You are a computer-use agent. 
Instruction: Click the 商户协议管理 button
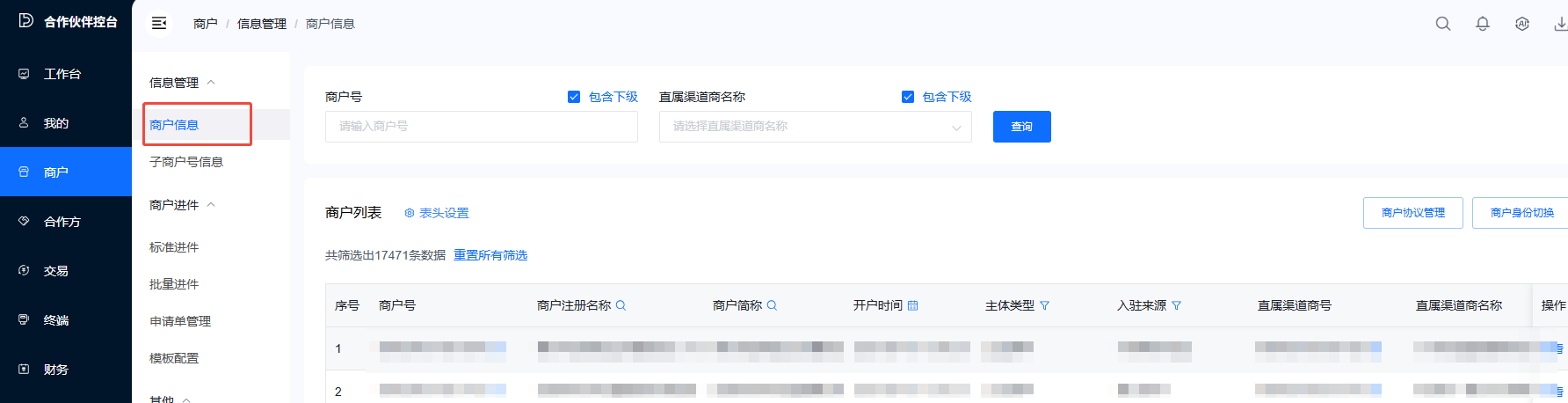(x=1413, y=213)
